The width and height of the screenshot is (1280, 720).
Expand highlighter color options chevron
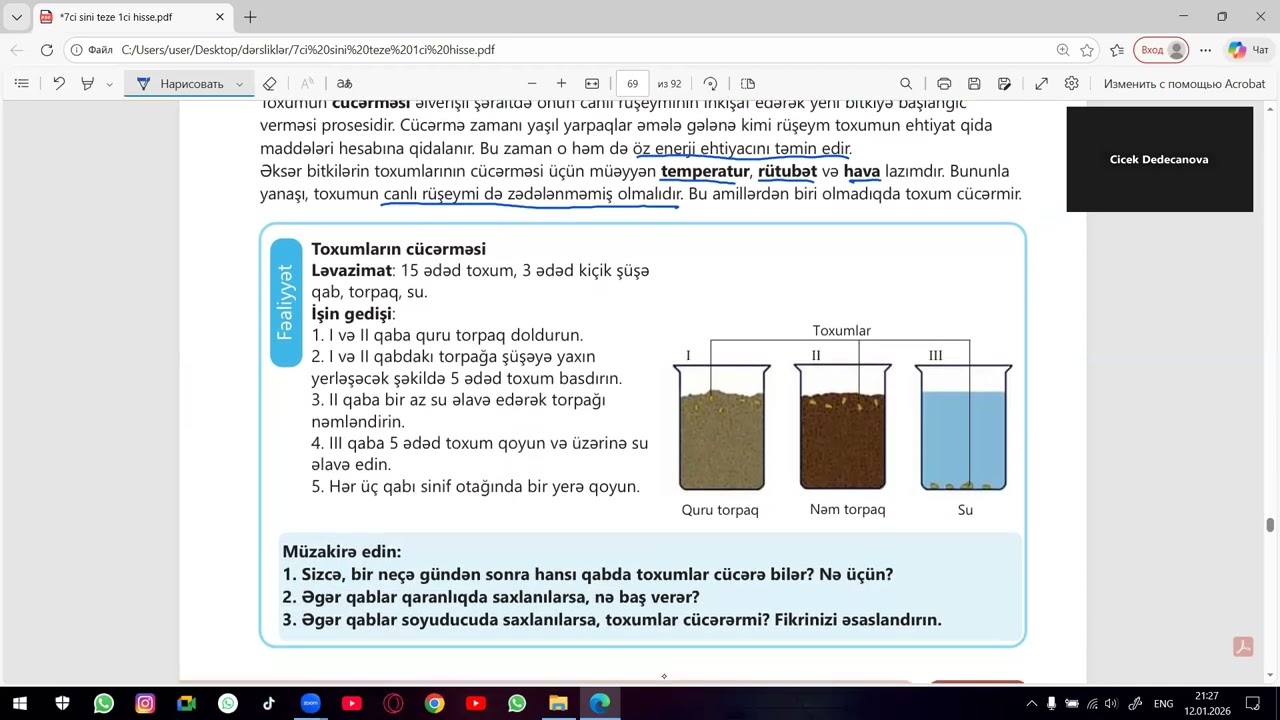(108, 84)
